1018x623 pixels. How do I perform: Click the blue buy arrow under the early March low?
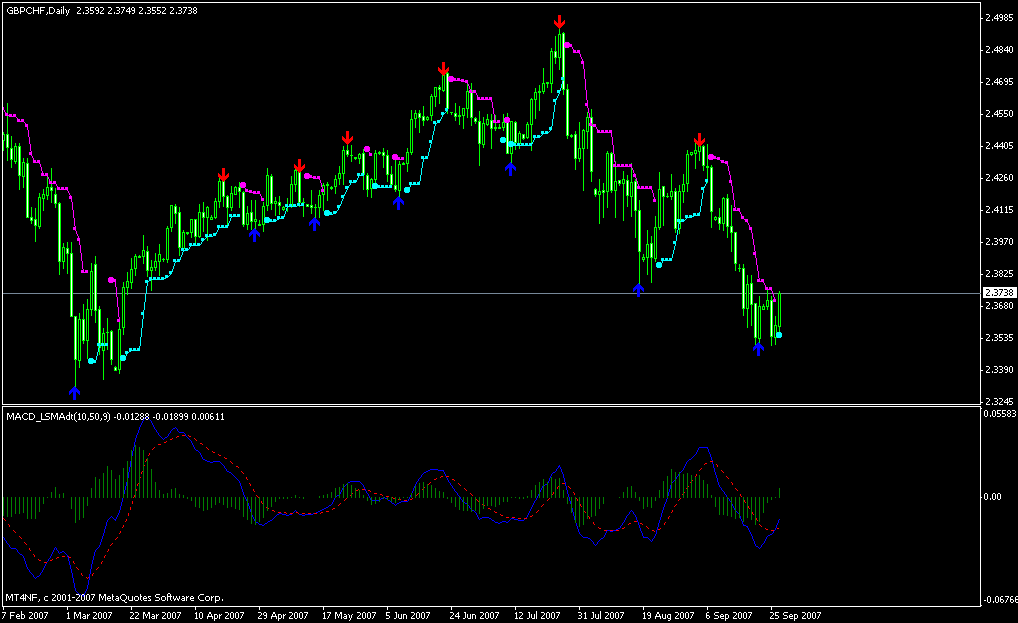click(74, 392)
